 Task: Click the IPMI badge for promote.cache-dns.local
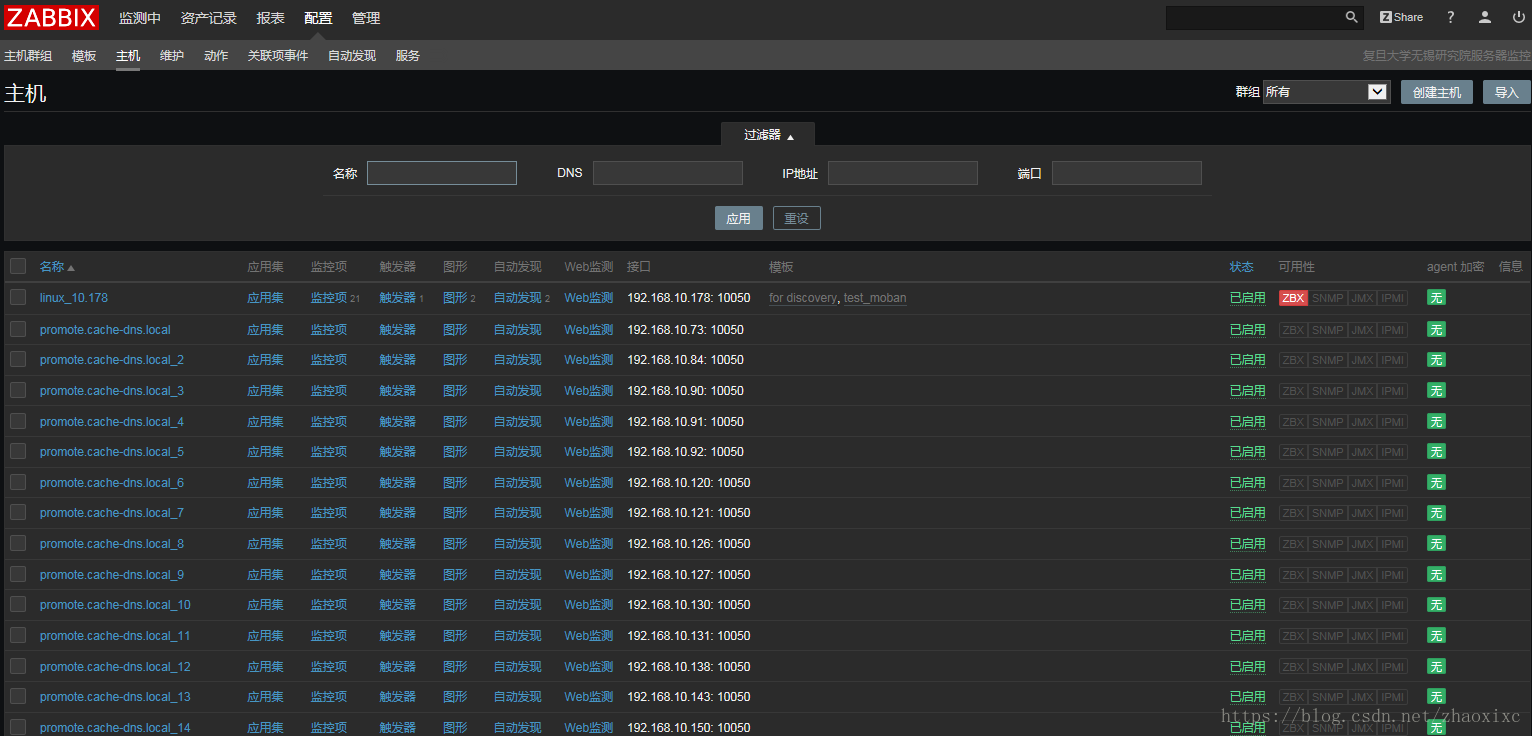[1393, 330]
